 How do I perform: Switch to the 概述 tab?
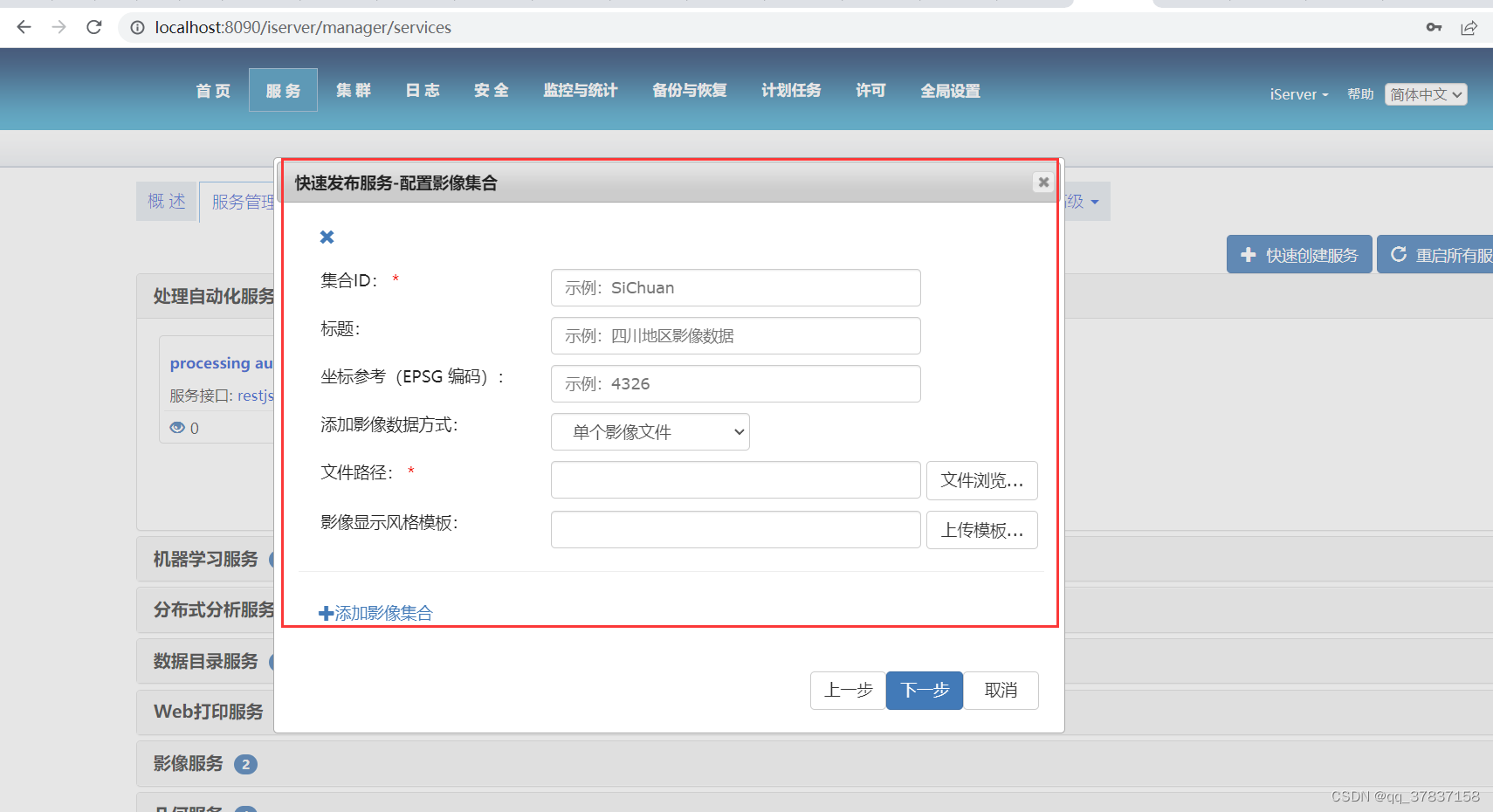coord(167,202)
